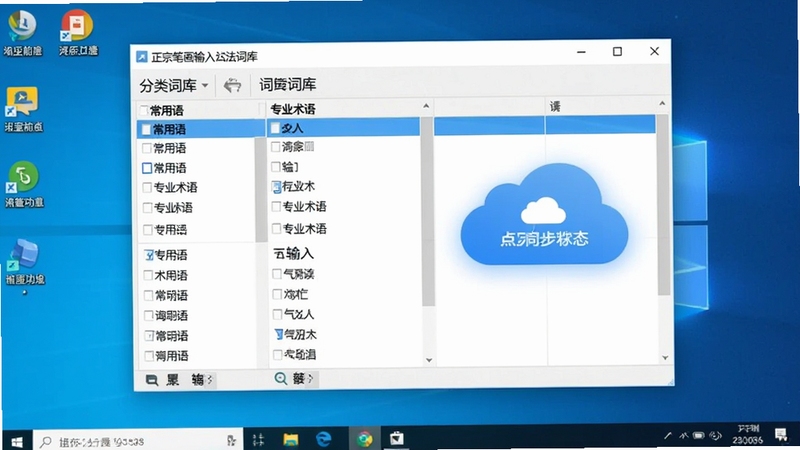Open Microsoft Store from the taskbar
This screenshot has height=450, width=800.
pyautogui.click(x=396, y=439)
